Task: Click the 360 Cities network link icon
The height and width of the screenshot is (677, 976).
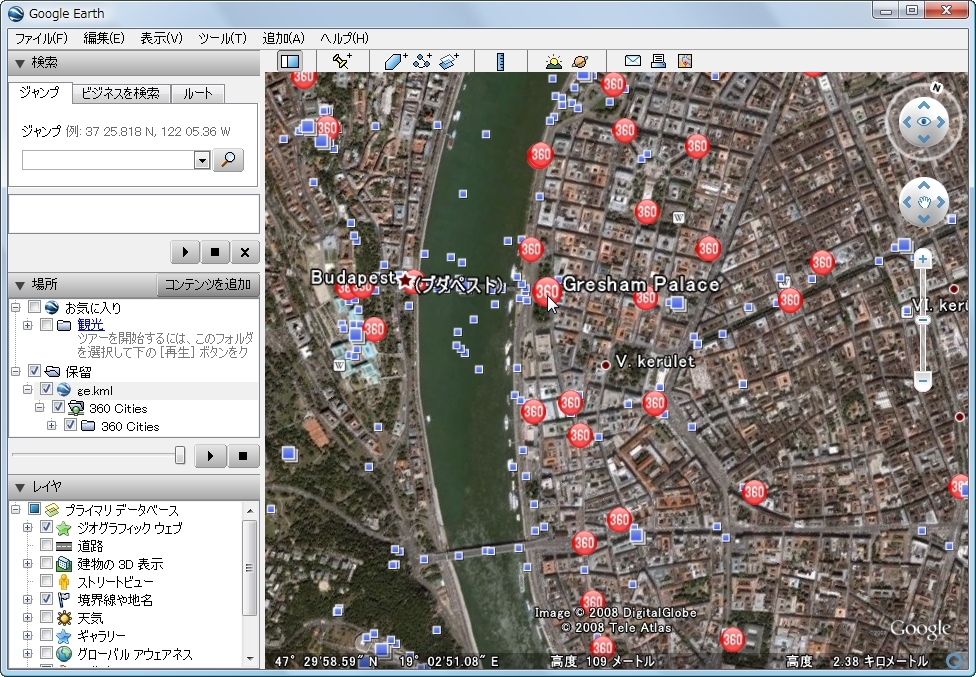Action: 76,408
